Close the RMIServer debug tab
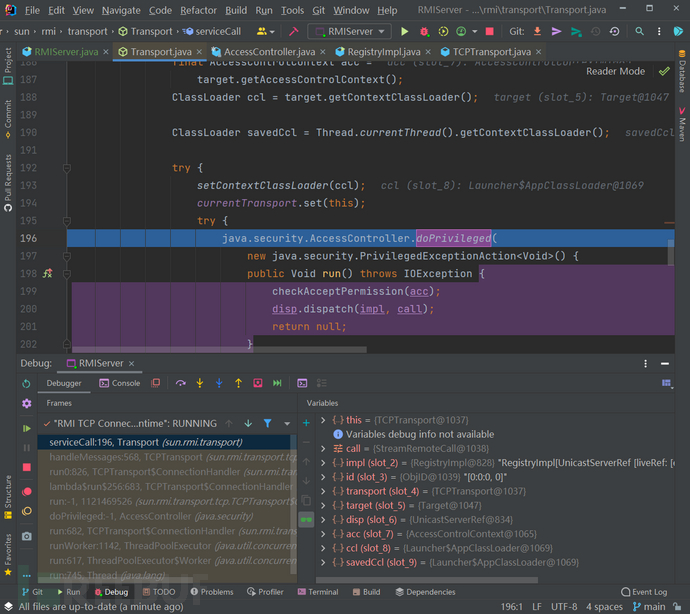The height and width of the screenshot is (614, 690). tap(131, 364)
